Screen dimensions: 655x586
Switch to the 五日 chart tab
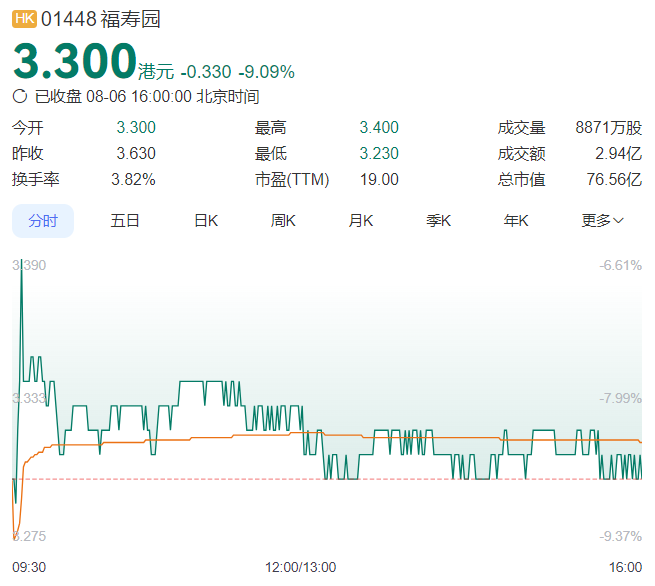click(125, 221)
